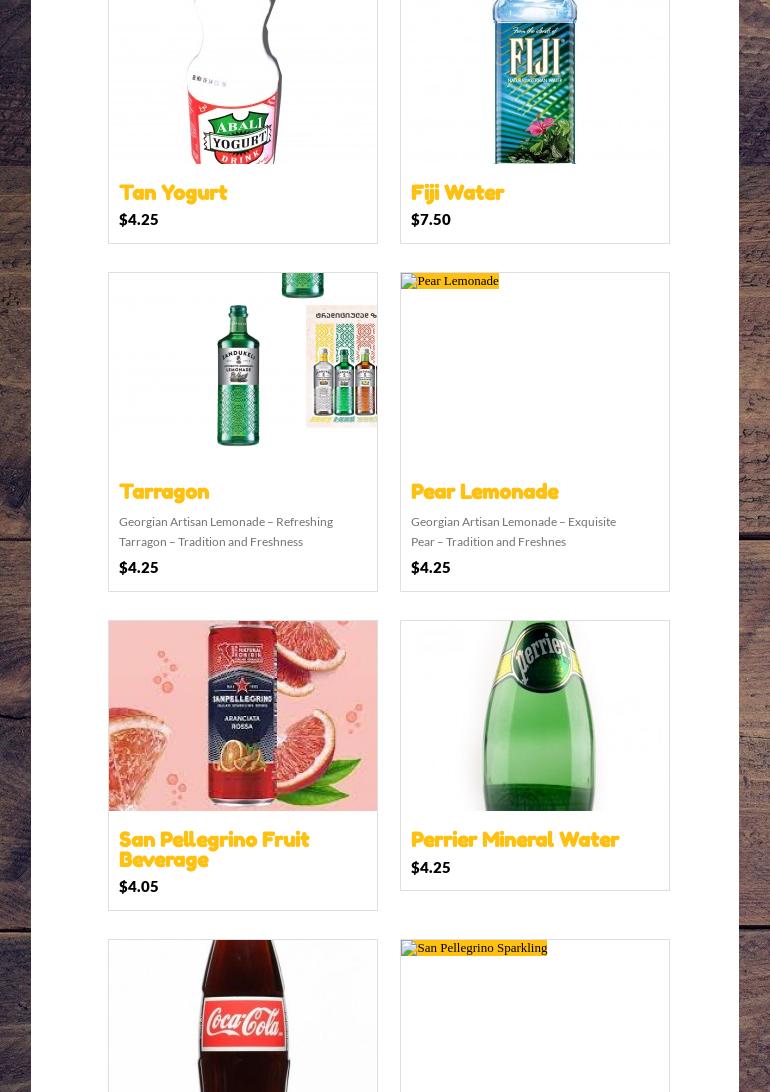Screen dimensions: 770x1092
Task: Click the Coca-Cola bottle image
Action: [x=243, y=1016]
